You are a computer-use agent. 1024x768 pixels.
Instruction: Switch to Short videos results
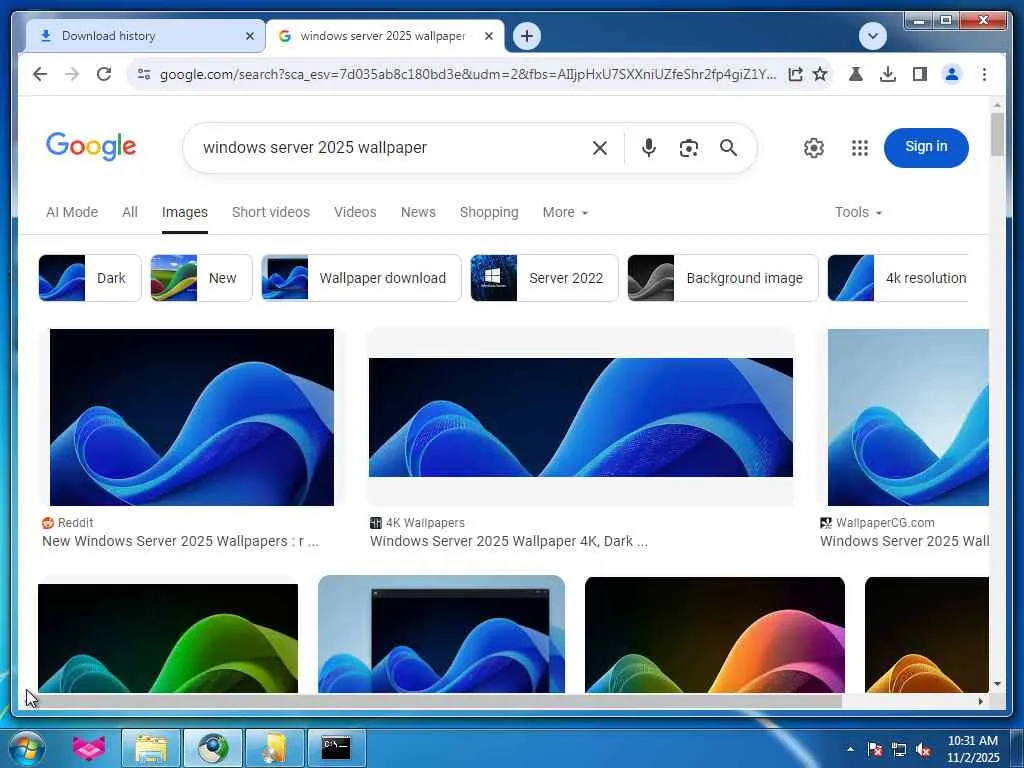[271, 212]
